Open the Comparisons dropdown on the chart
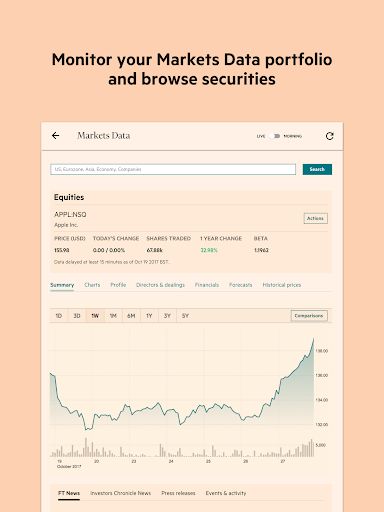 pos(309,316)
